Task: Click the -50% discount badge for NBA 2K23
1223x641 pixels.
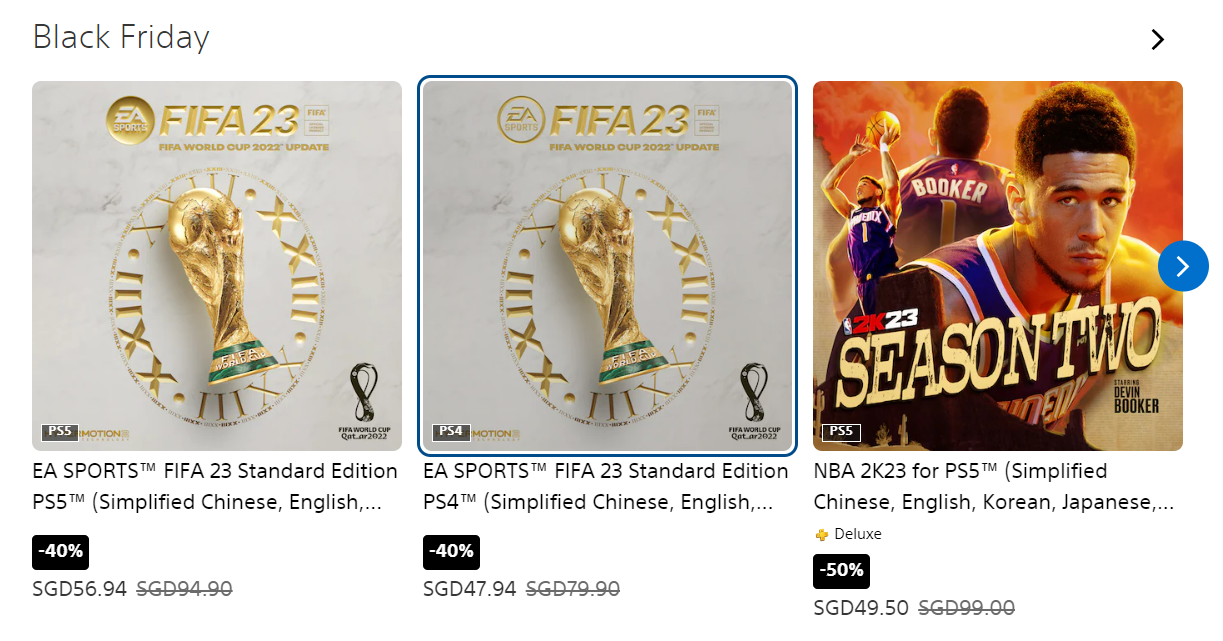Action: (x=841, y=571)
